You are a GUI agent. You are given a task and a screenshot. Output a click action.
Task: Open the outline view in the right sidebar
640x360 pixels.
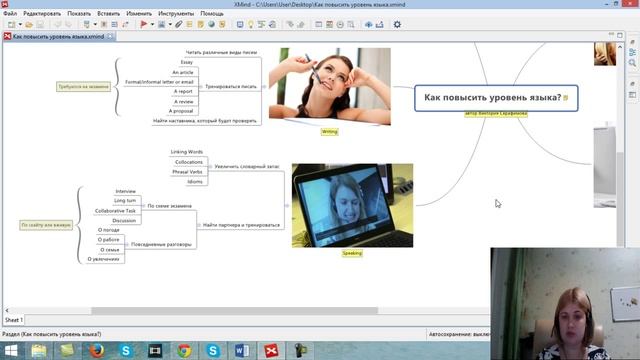632,53
